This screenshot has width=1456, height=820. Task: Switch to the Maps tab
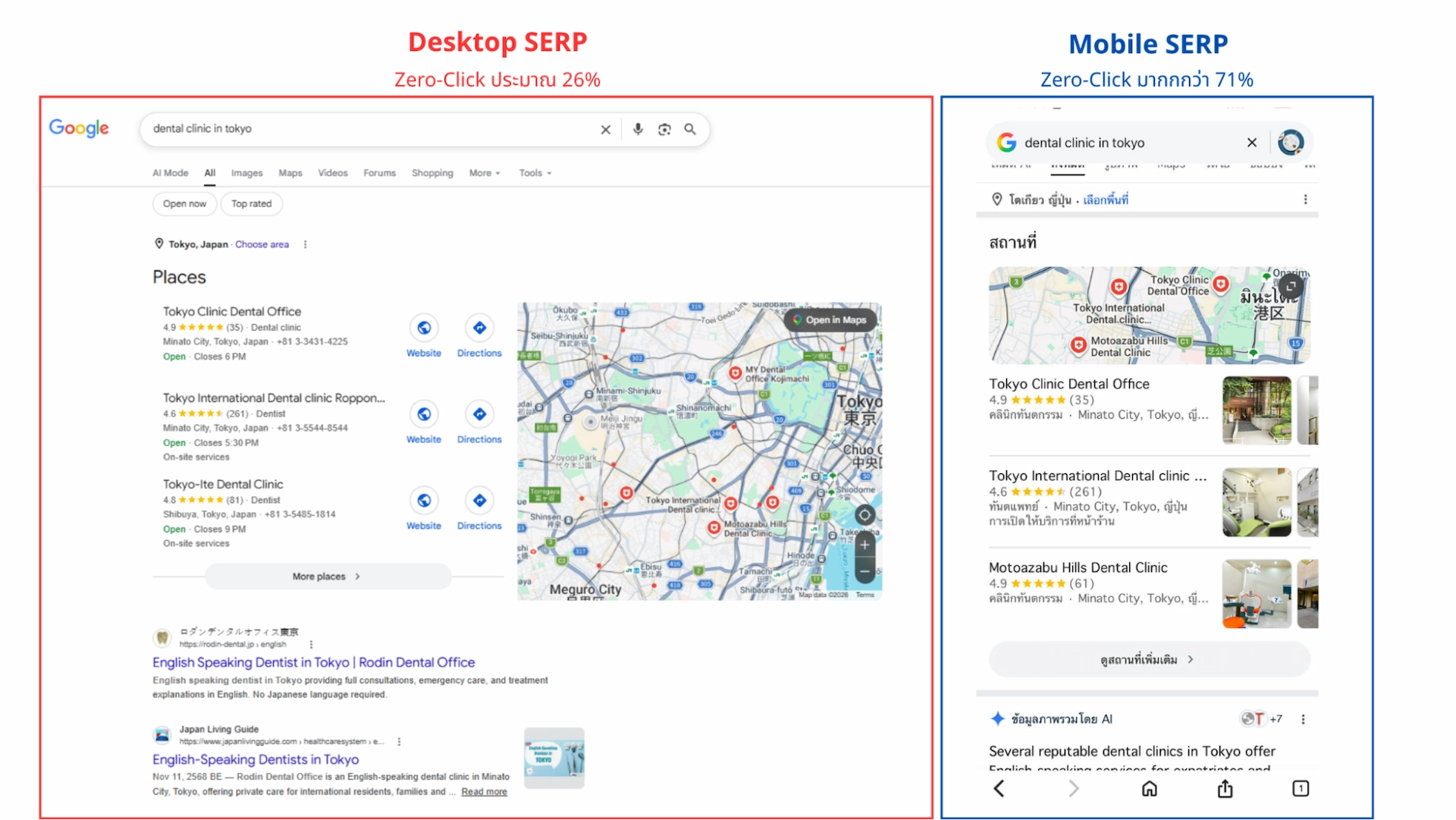290,173
